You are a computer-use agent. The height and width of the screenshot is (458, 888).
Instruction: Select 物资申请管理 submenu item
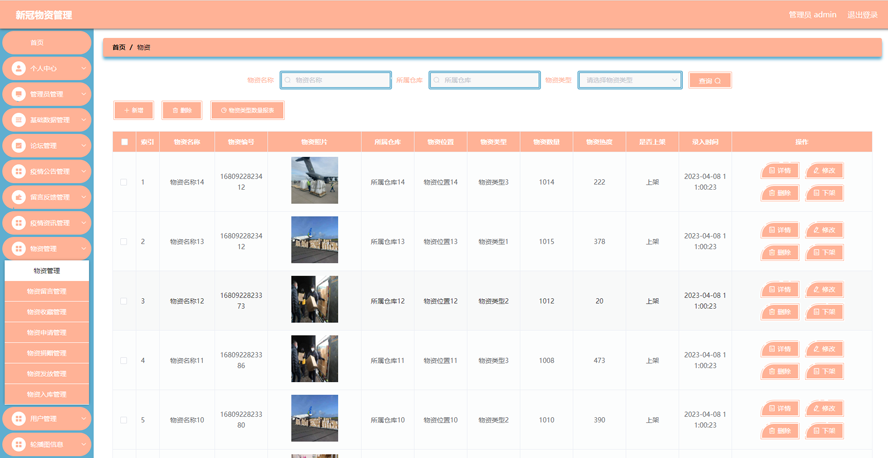click(x=47, y=332)
